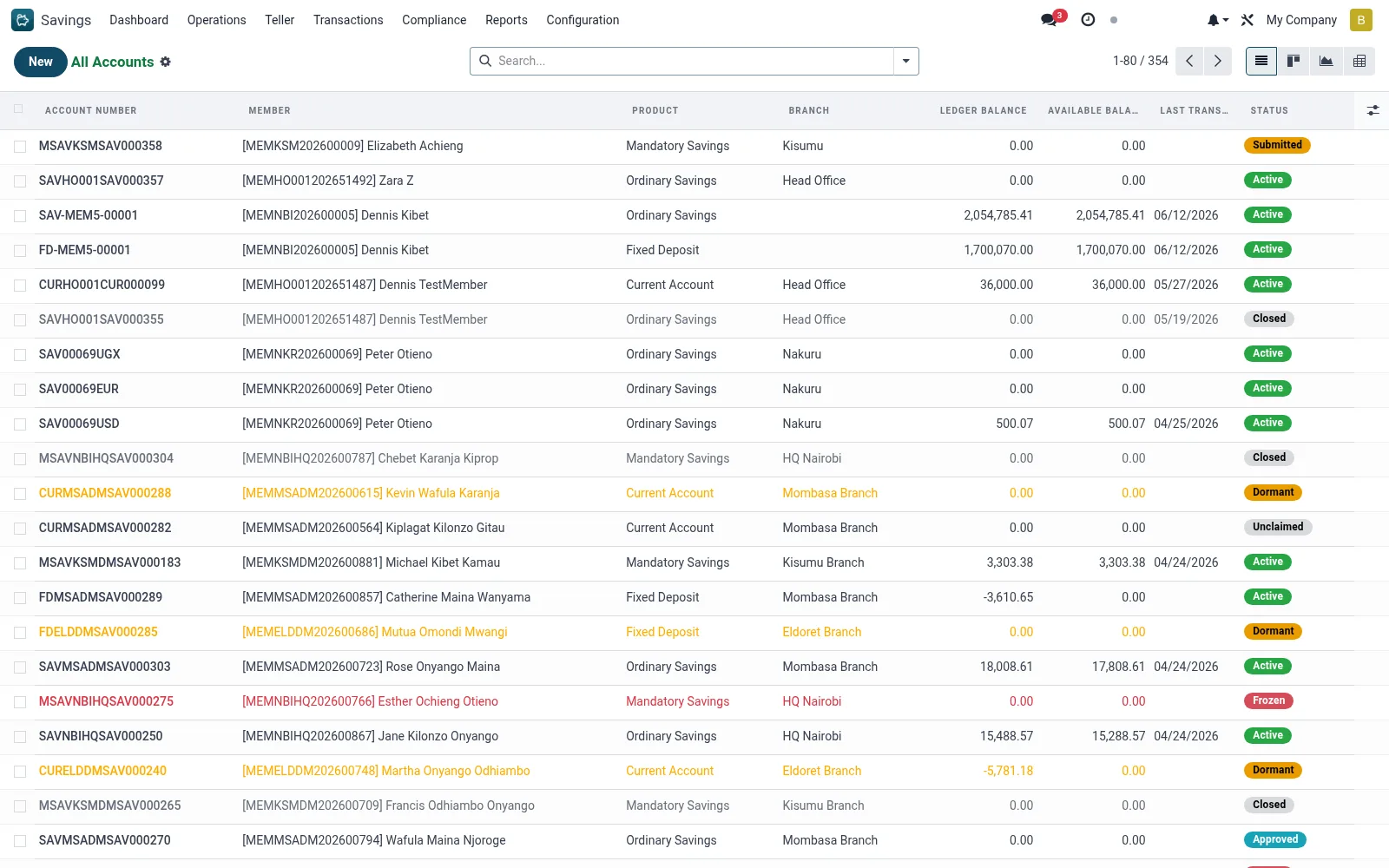Image resolution: width=1389 pixels, height=868 pixels.
Task: Select checkbox for SAV-MEM5-00001
Action: tap(20, 216)
